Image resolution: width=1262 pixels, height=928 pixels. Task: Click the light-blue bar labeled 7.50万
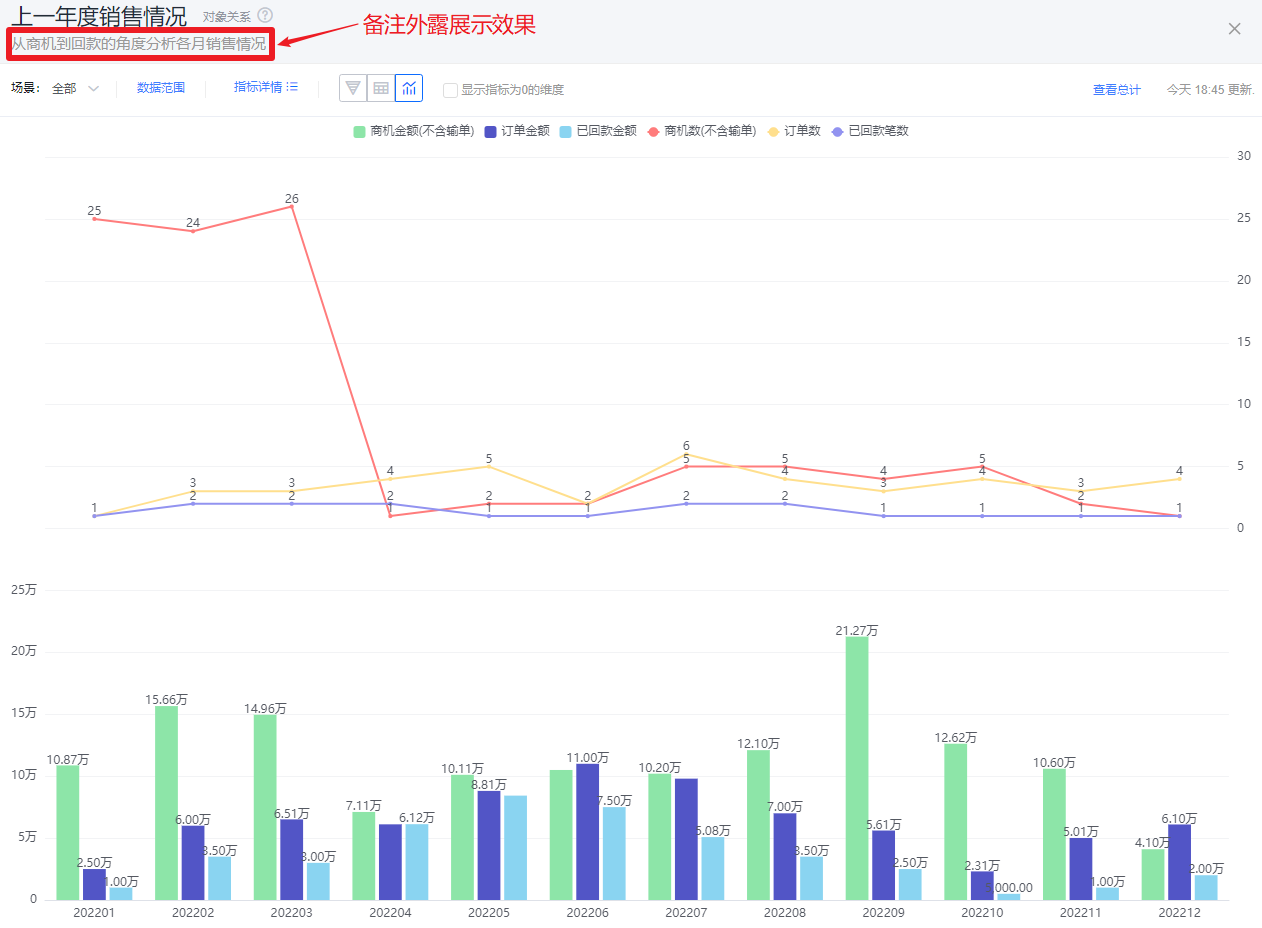614,853
